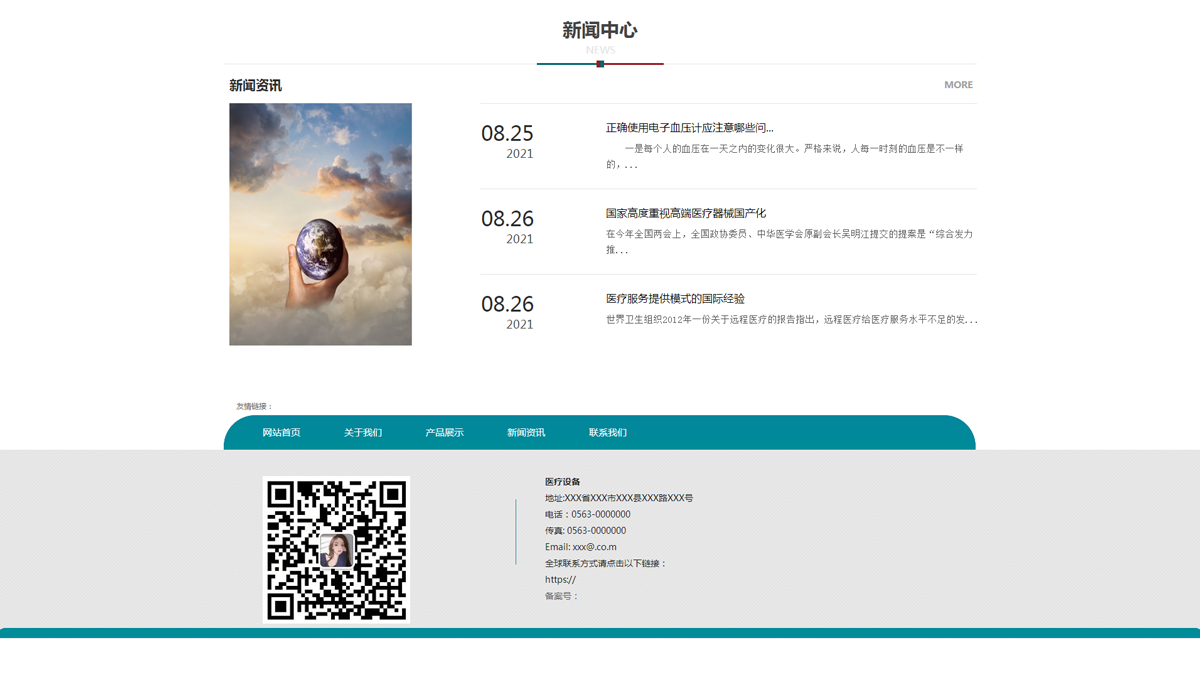This screenshot has height=681, width=1200.
Task: Open article 国家高度重视高端医疗器械国产化
Action: (x=685, y=213)
